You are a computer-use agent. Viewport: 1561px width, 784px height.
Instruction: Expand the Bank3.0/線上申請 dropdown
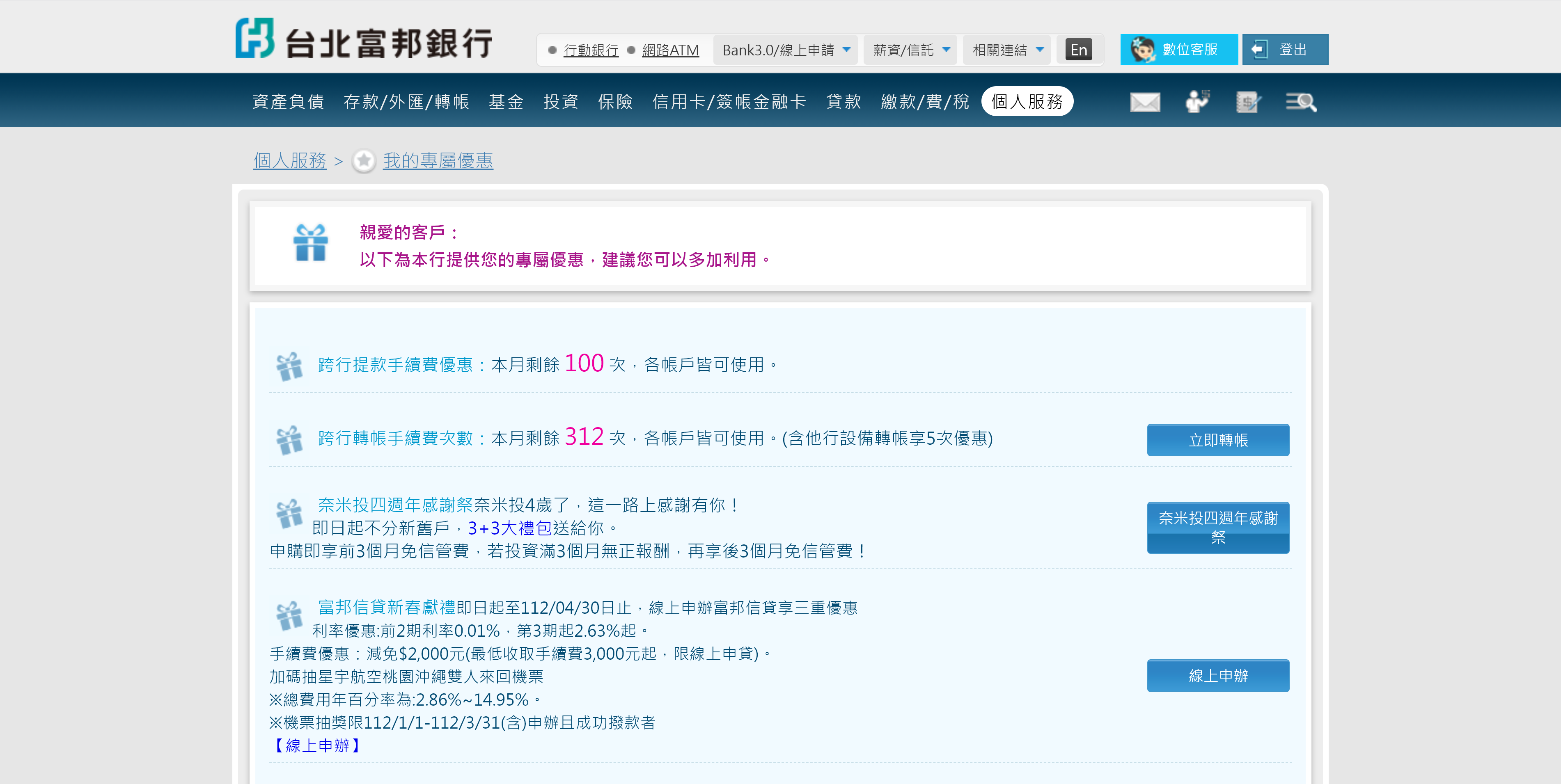coord(785,50)
